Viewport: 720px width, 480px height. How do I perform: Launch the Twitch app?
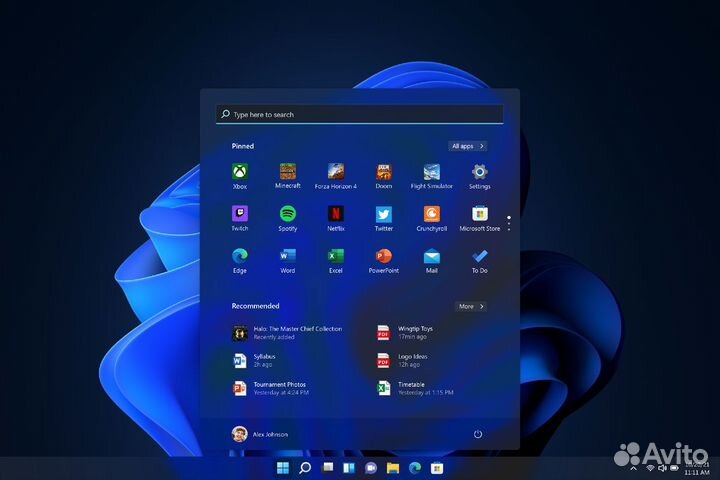click(240, 219)
